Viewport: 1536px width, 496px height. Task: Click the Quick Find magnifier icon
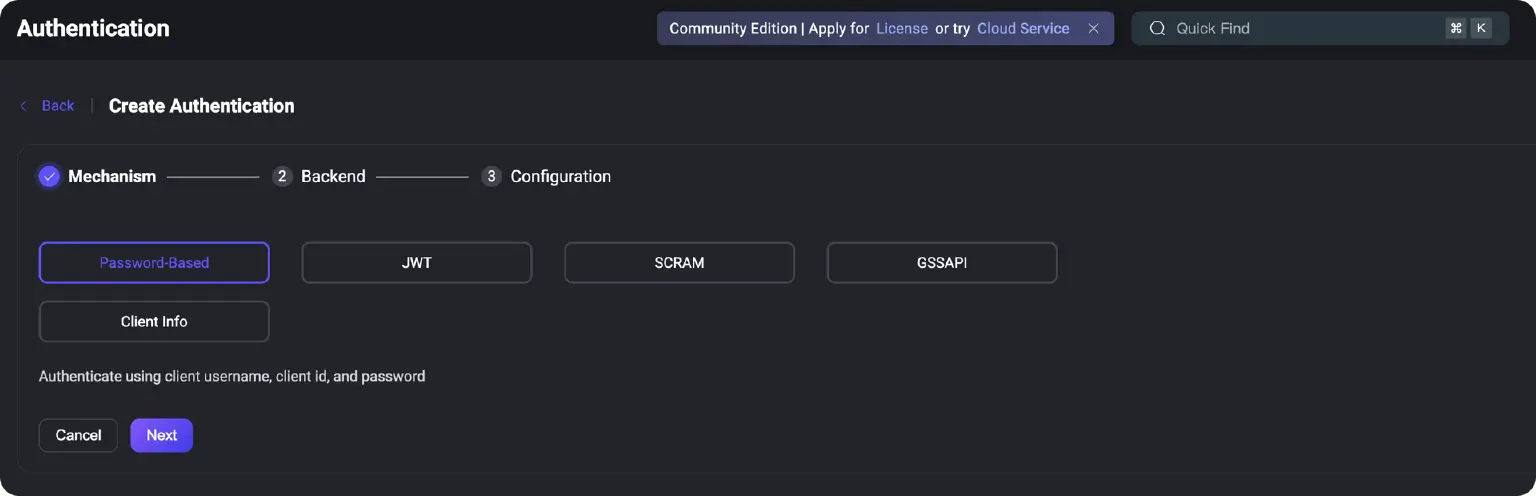(x=1157, y=29)
